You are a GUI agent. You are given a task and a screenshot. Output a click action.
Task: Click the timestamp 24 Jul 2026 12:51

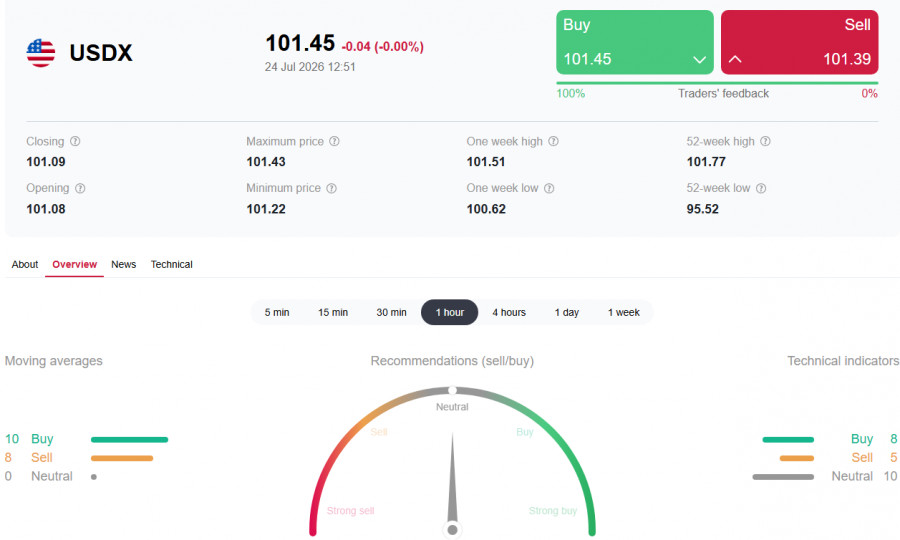(x=310, y=67)
